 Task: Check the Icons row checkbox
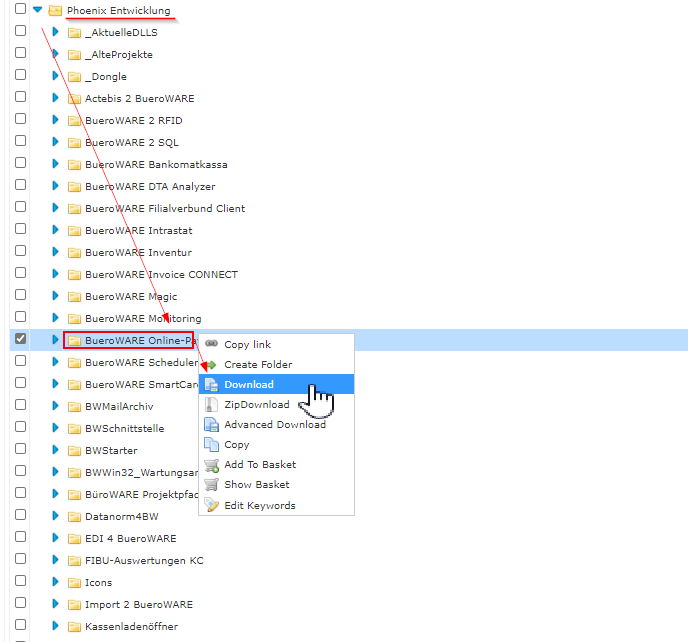20,581
